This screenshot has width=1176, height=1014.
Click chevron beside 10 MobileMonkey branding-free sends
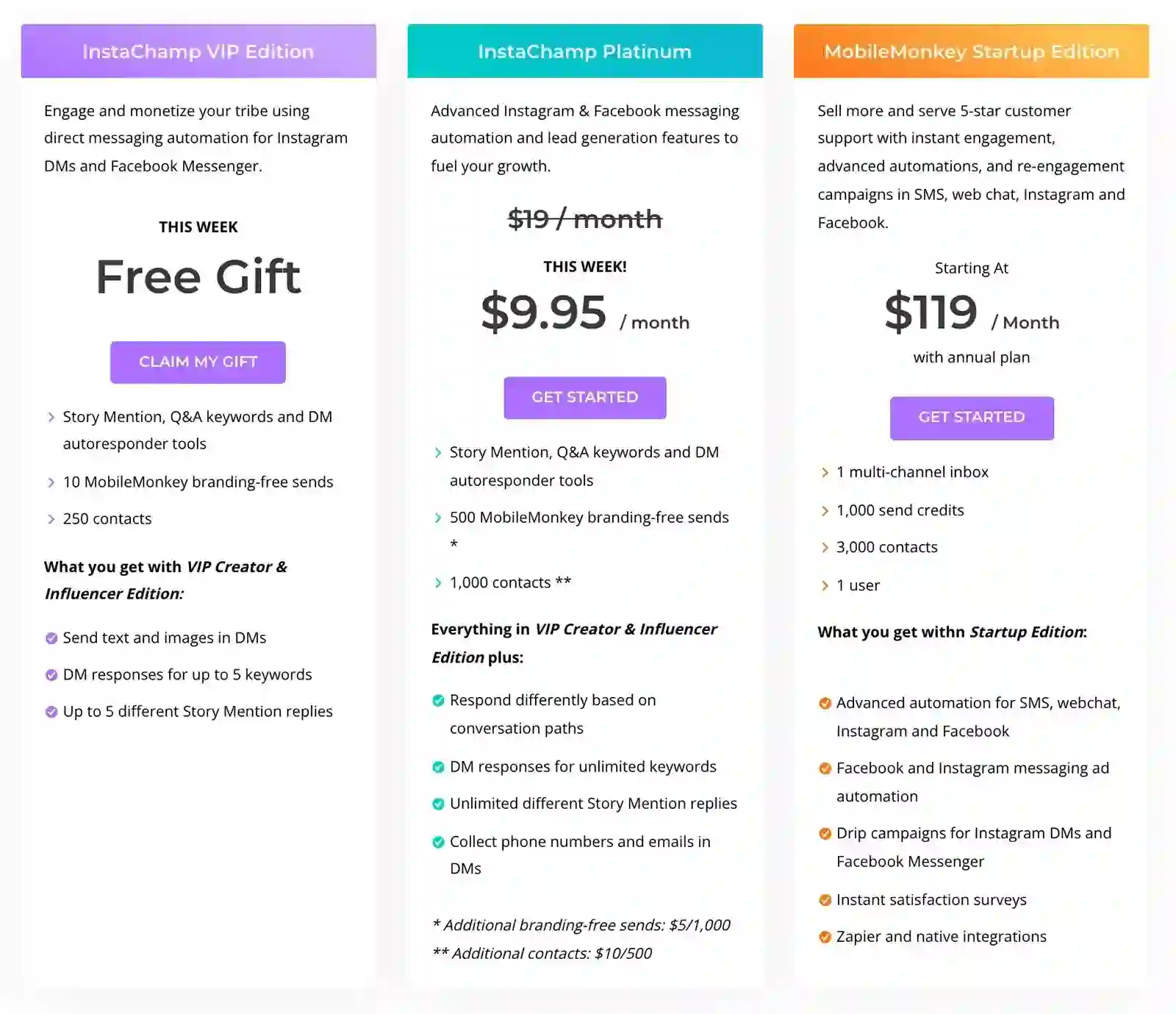[51, 482]
